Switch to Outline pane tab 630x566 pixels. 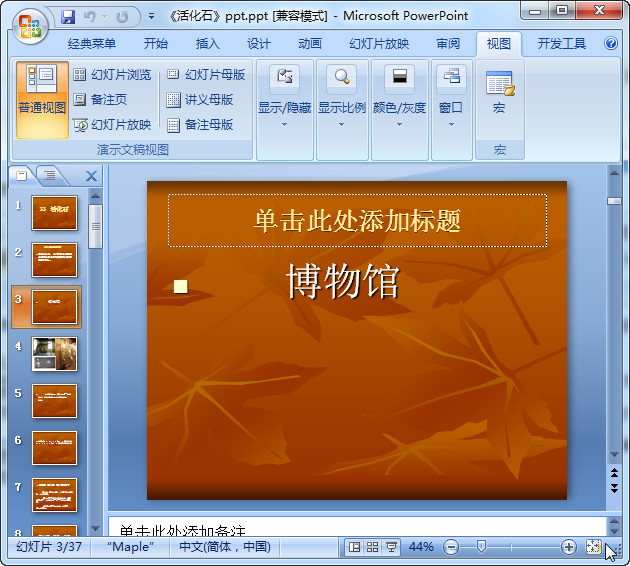[x=50, y=176]
